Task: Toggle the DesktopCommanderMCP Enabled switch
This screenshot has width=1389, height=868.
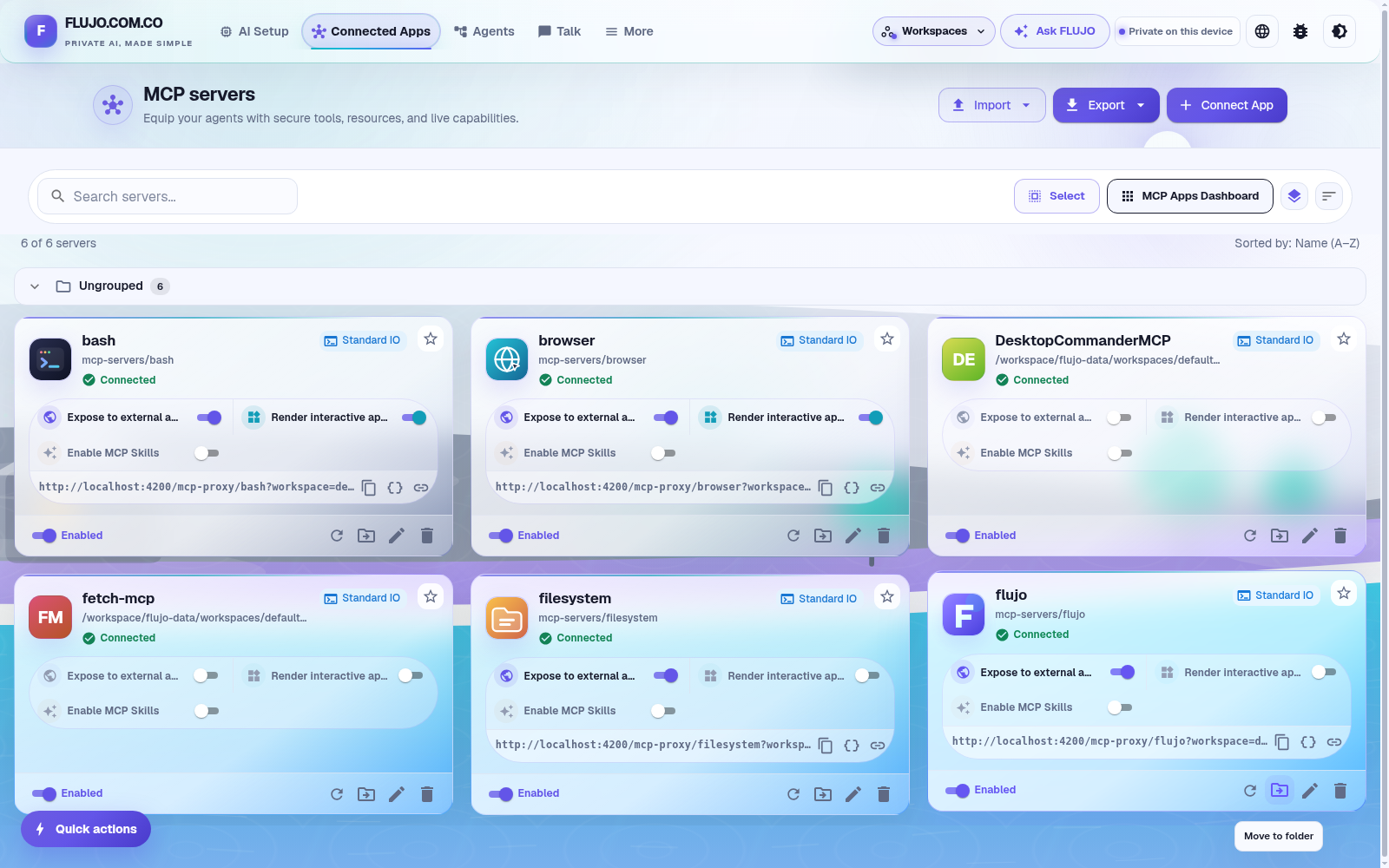Action: [x=958, y=536]
